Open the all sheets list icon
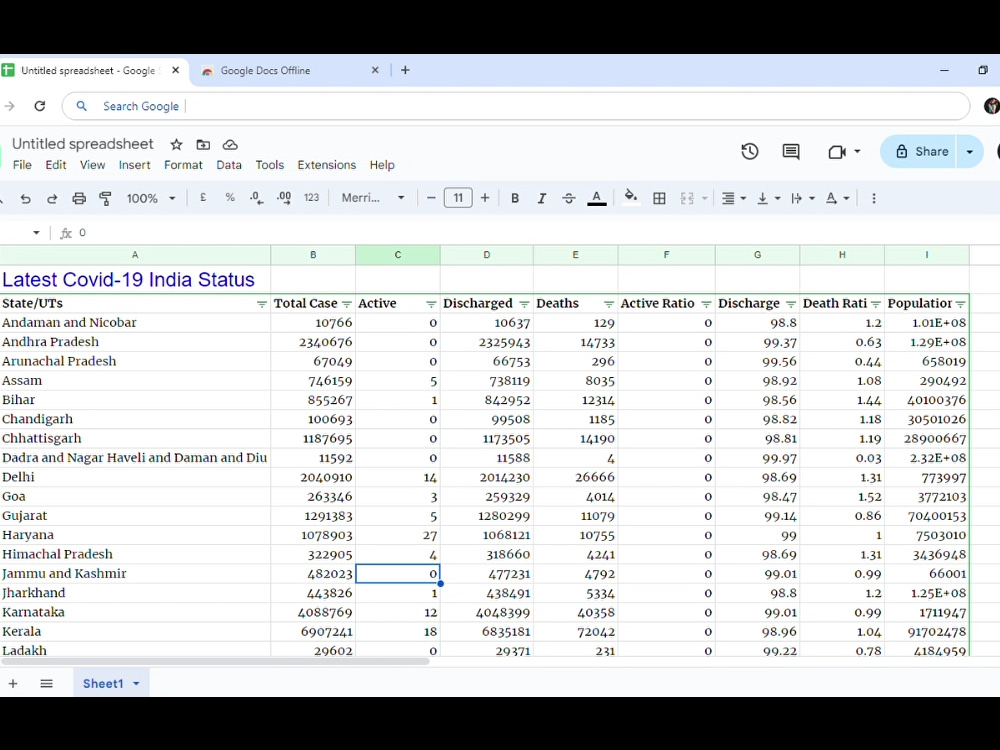Viewport: 1000px width, 750px height. (x=47, y=684)
